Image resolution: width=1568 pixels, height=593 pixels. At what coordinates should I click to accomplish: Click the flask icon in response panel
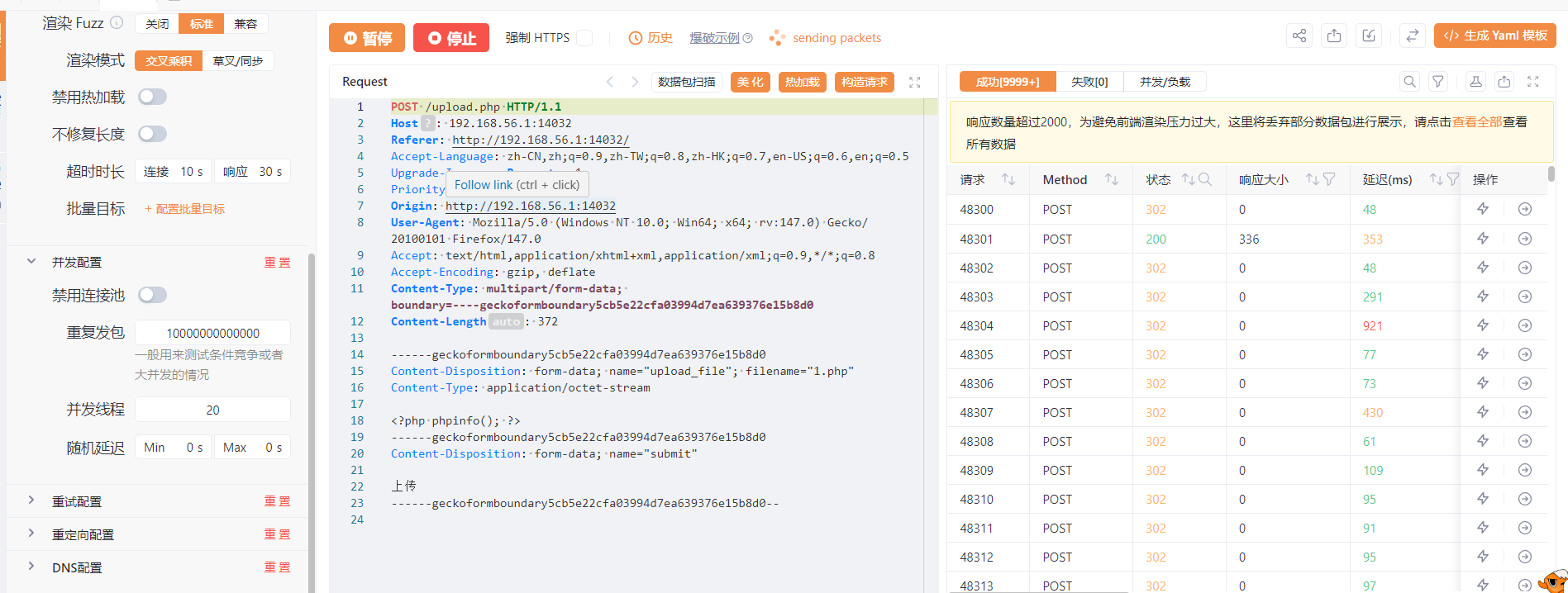tap(1475, 81)
